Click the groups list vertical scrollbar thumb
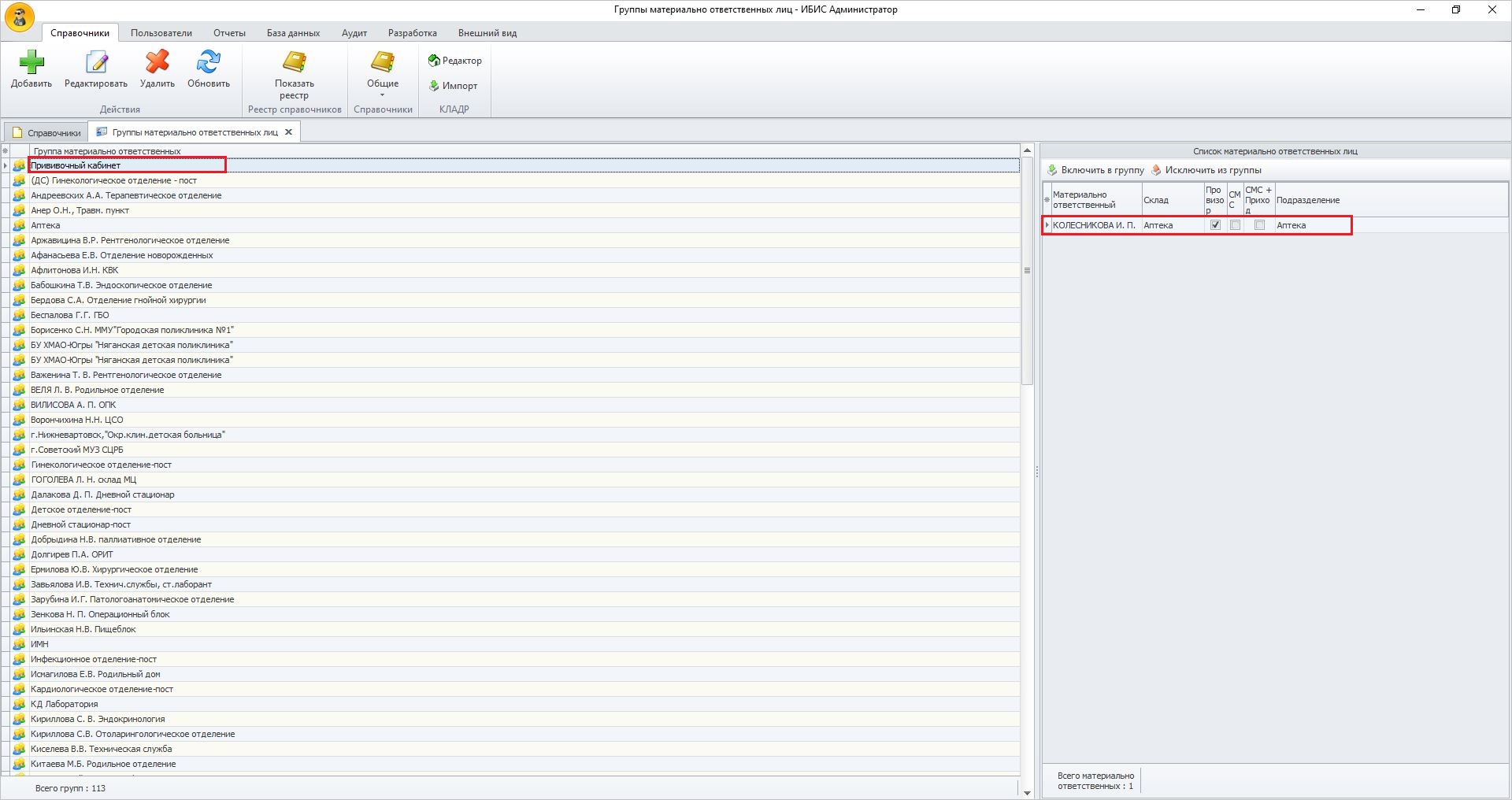The height and width of the screenshot is (800, 1512). (x=1027, y=270)
